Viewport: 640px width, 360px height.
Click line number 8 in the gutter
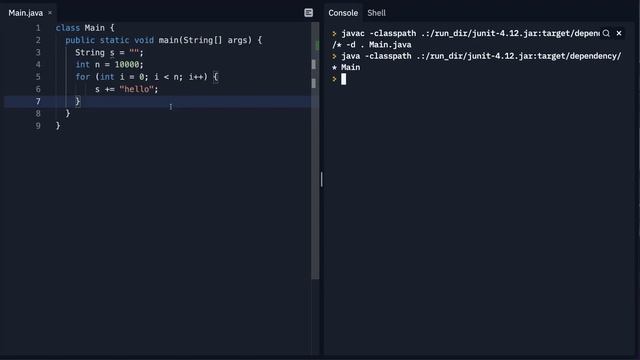[38, 113]
